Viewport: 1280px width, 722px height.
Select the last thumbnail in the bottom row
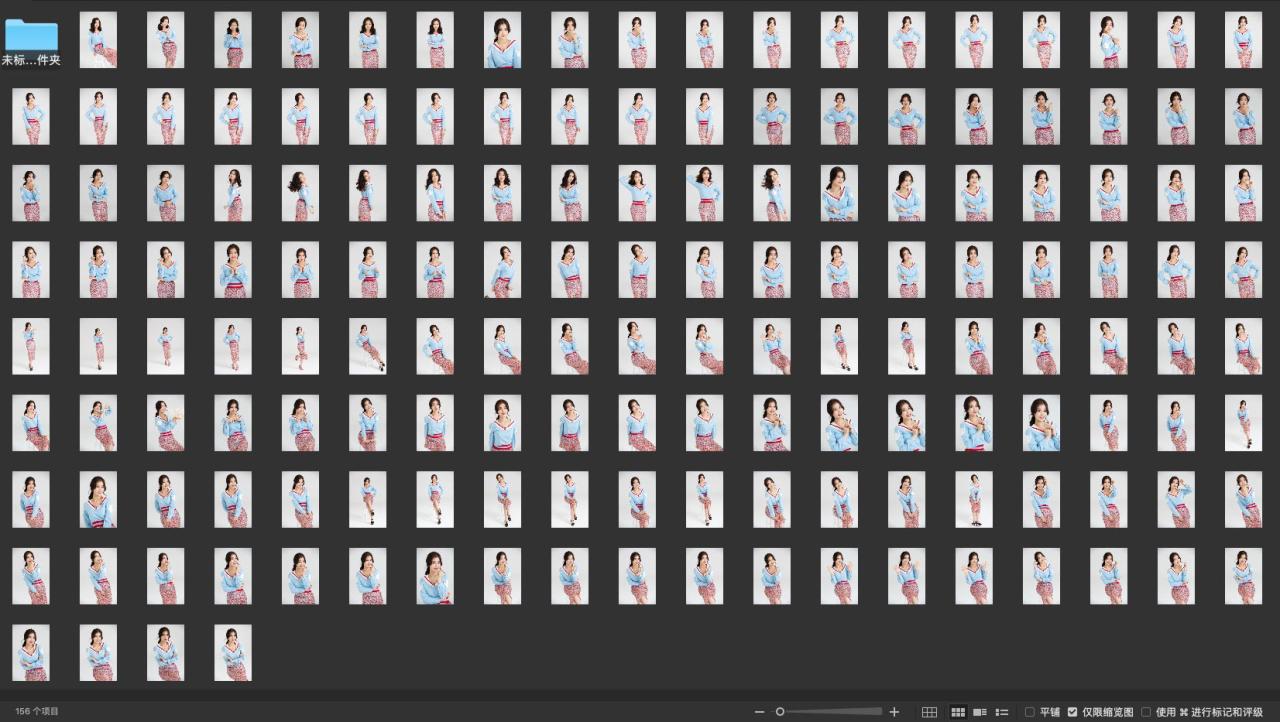click(233, 653)
